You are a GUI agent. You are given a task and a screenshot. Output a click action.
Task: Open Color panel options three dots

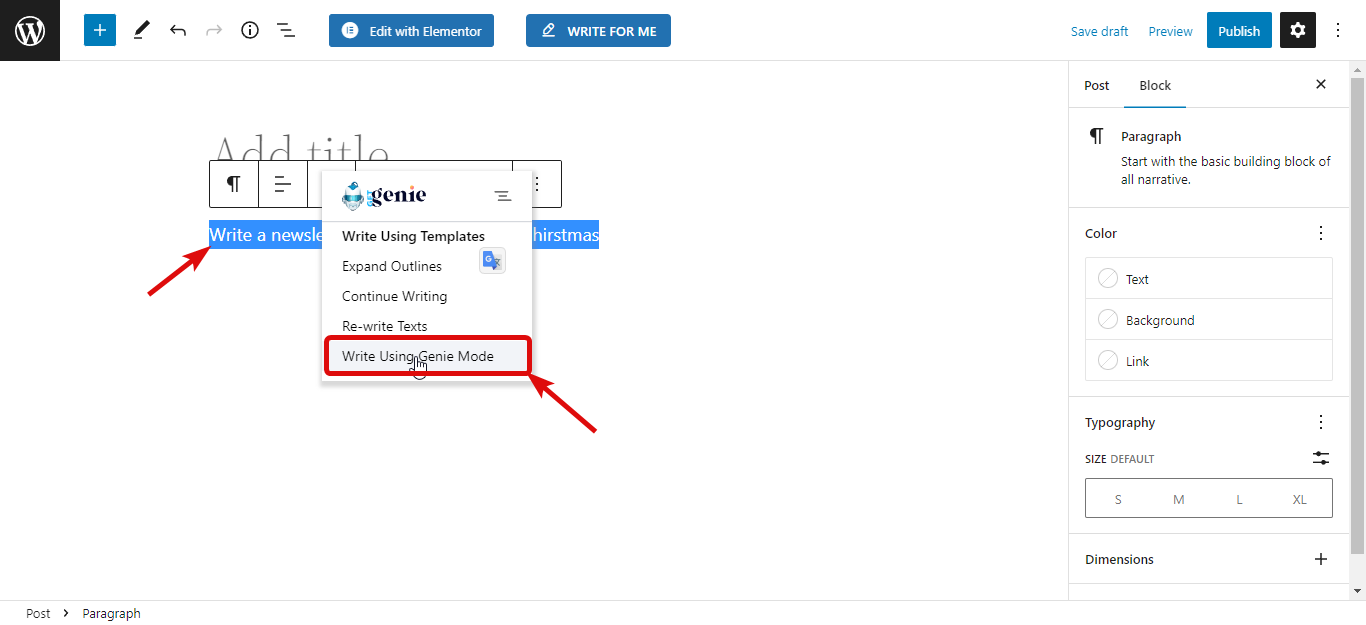(x=1321, y=233)
